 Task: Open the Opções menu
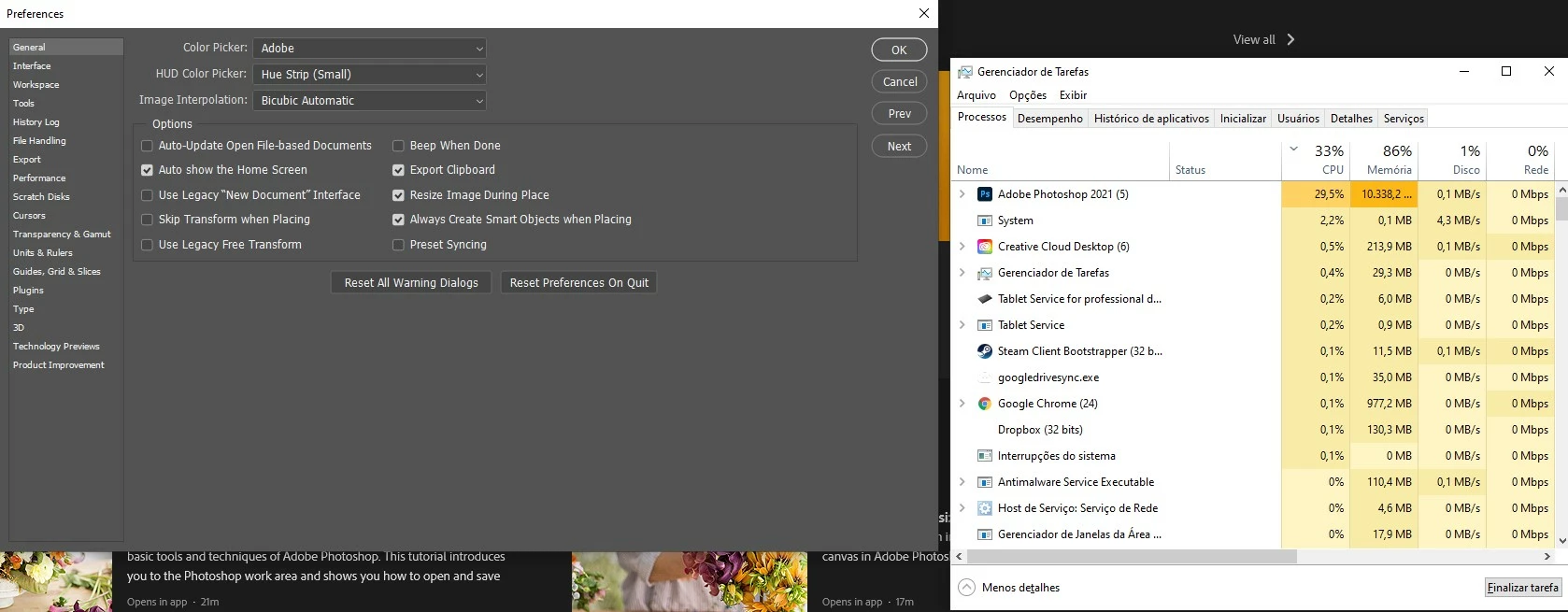tap(1028, 95)
